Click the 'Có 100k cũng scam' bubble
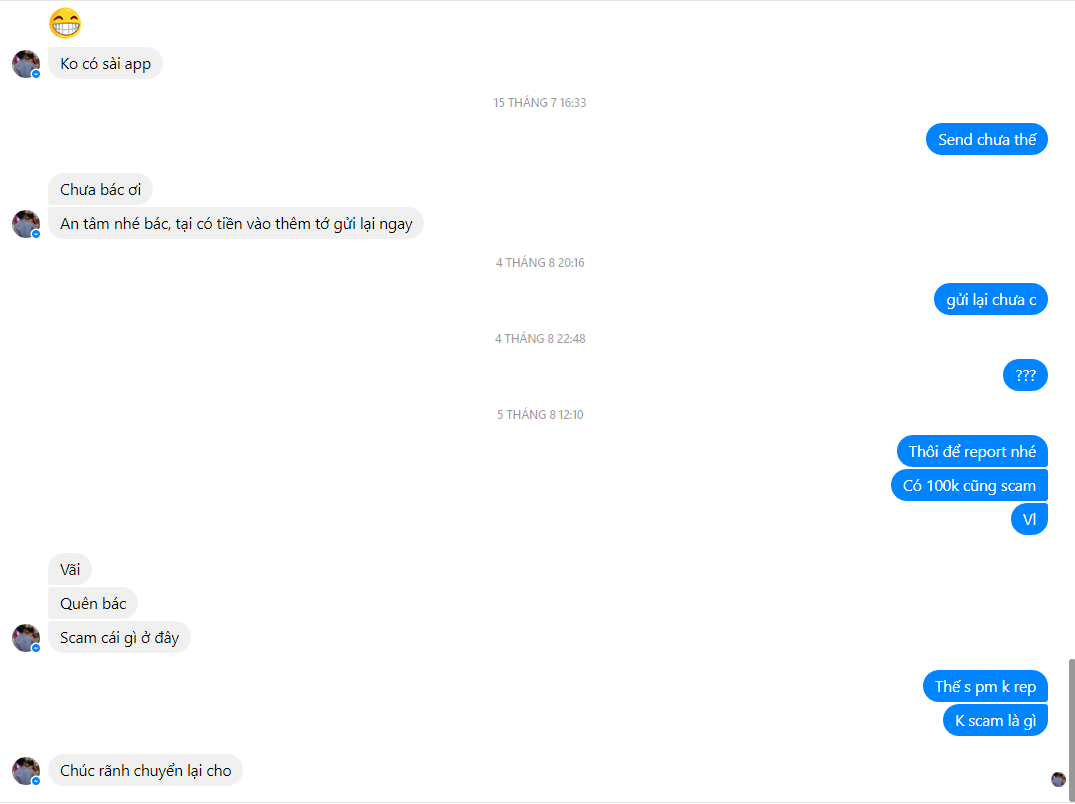Image resolution: width=1075 pixels, height=804 pixels. 969,485
